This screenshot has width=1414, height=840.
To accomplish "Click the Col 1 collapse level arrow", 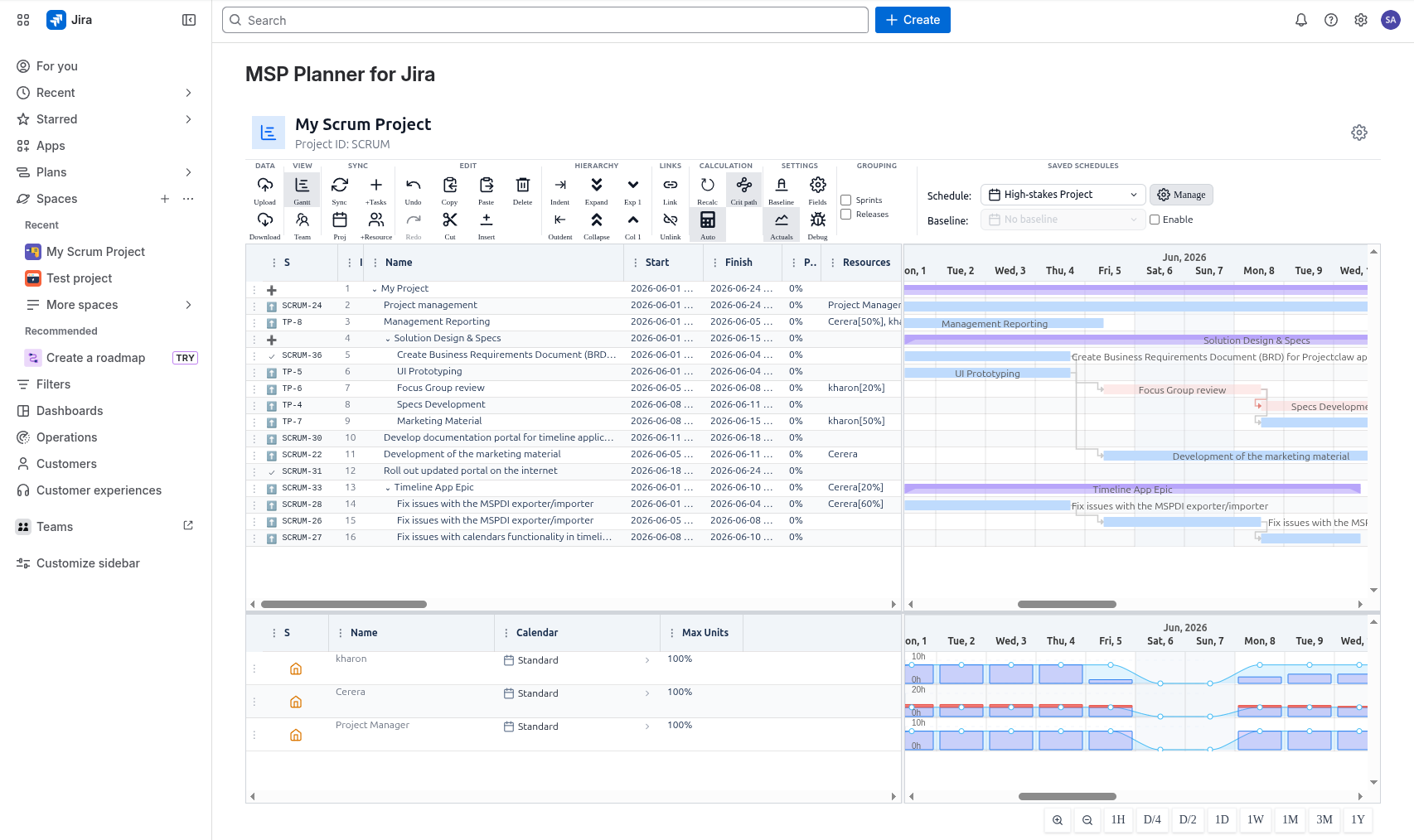I will (x=633, y=224).
